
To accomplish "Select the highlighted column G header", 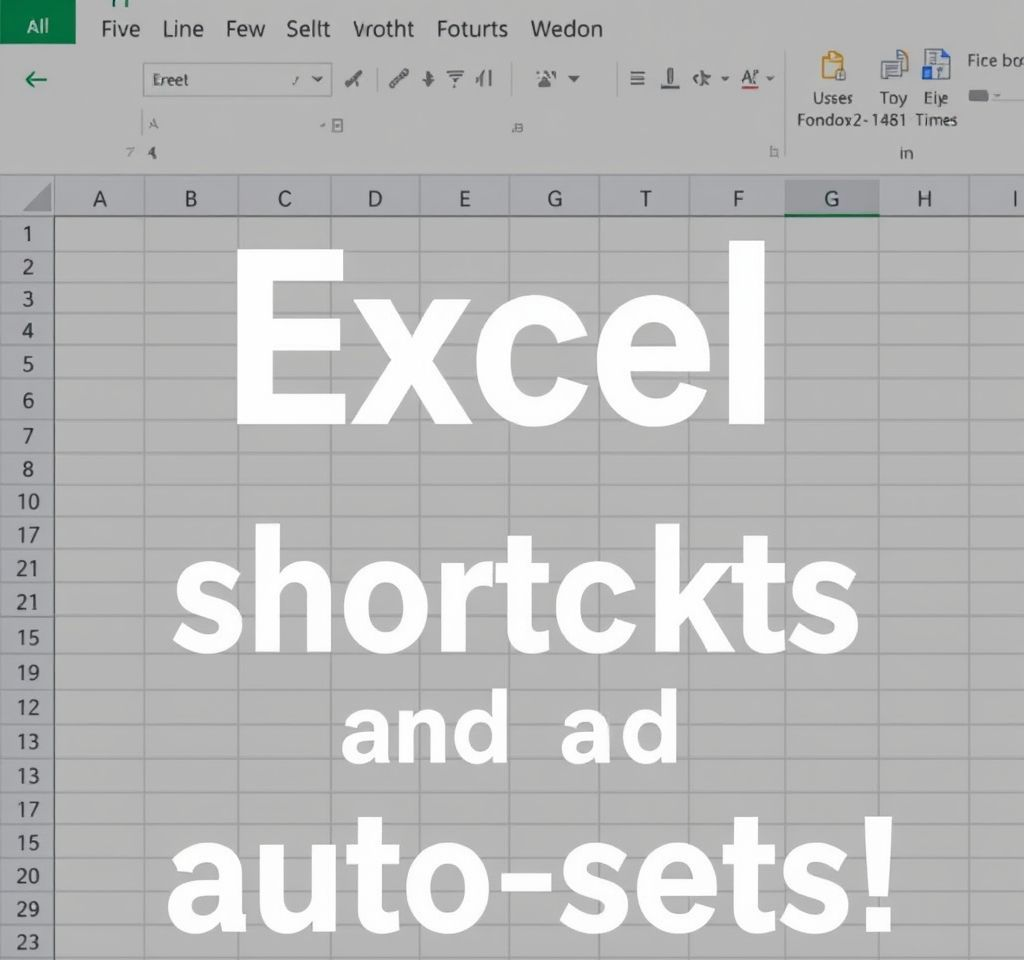I will (831, 199).
